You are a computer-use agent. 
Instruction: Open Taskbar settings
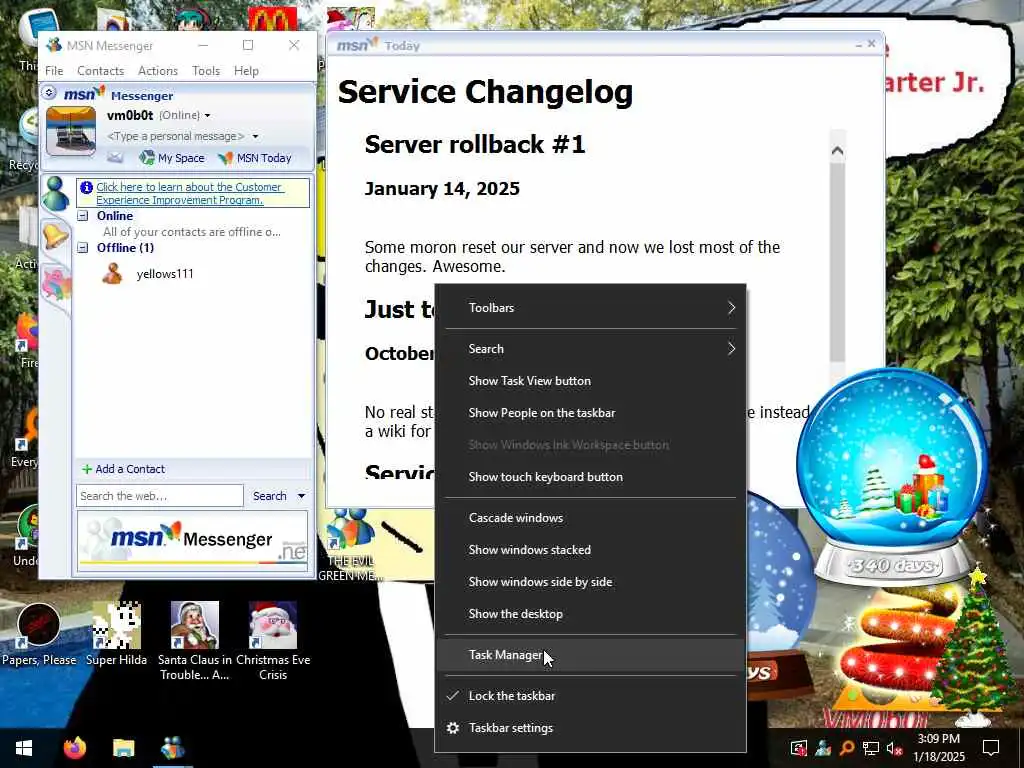click(x=590, y=728)
